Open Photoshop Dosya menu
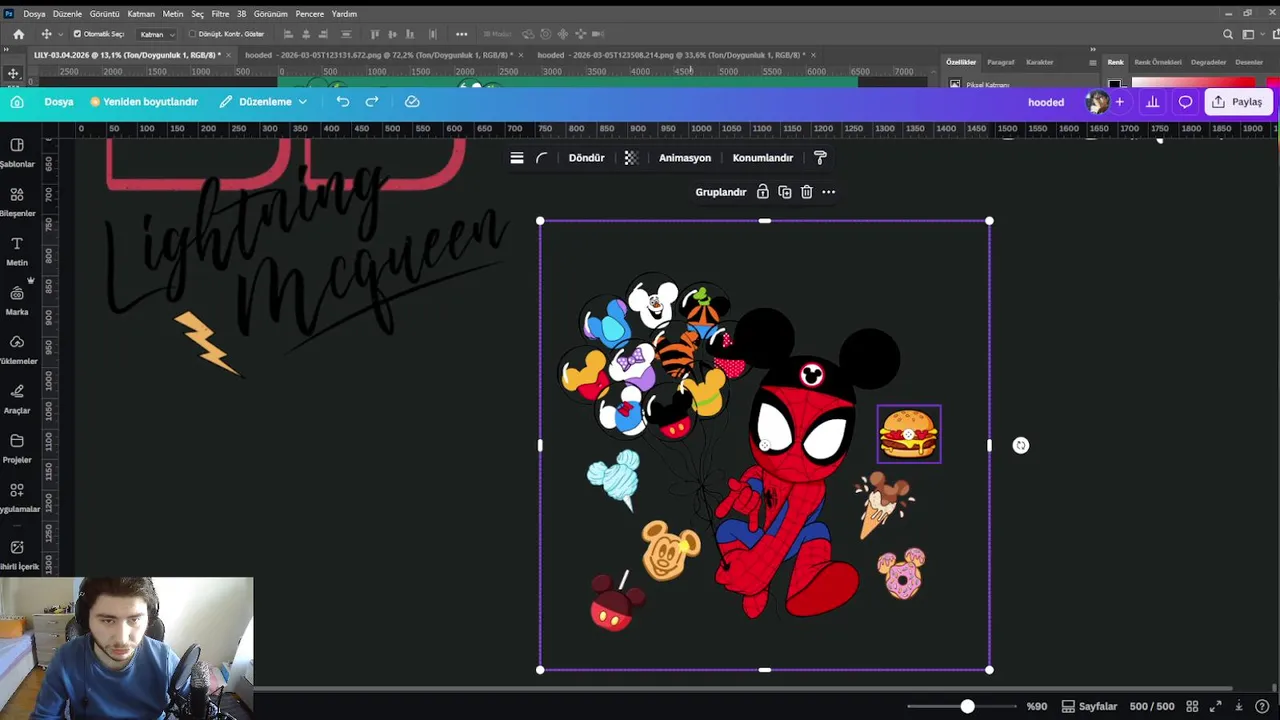 click(34, 14)
